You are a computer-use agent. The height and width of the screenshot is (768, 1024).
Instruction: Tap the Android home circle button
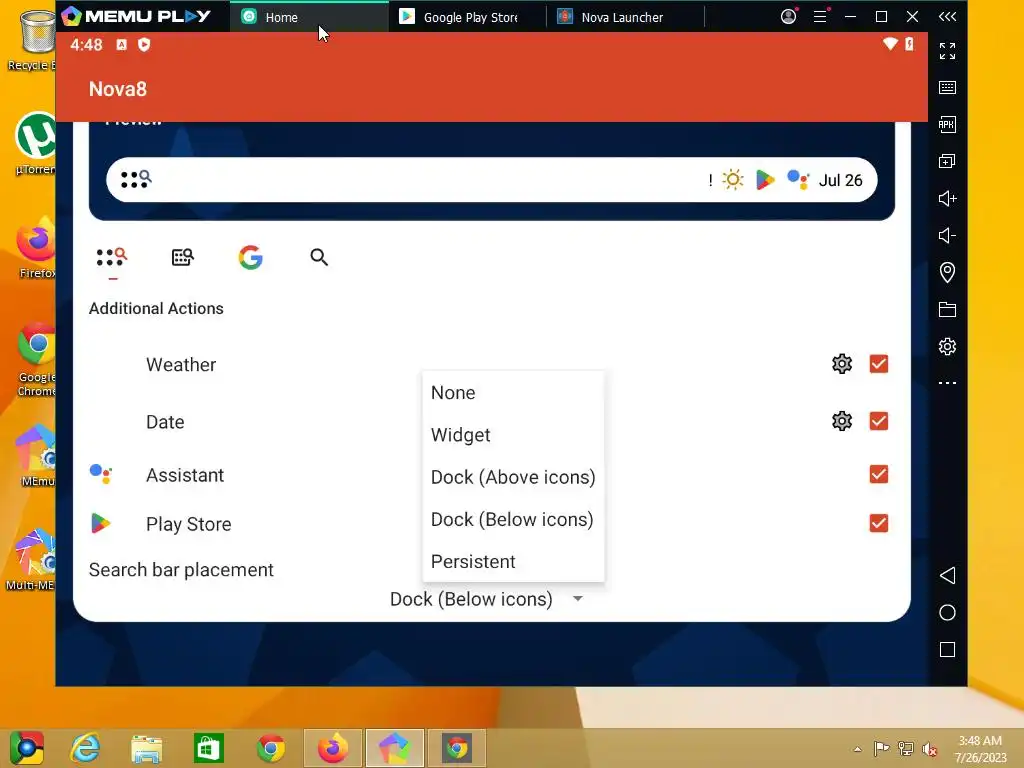[x=947, y=613]
